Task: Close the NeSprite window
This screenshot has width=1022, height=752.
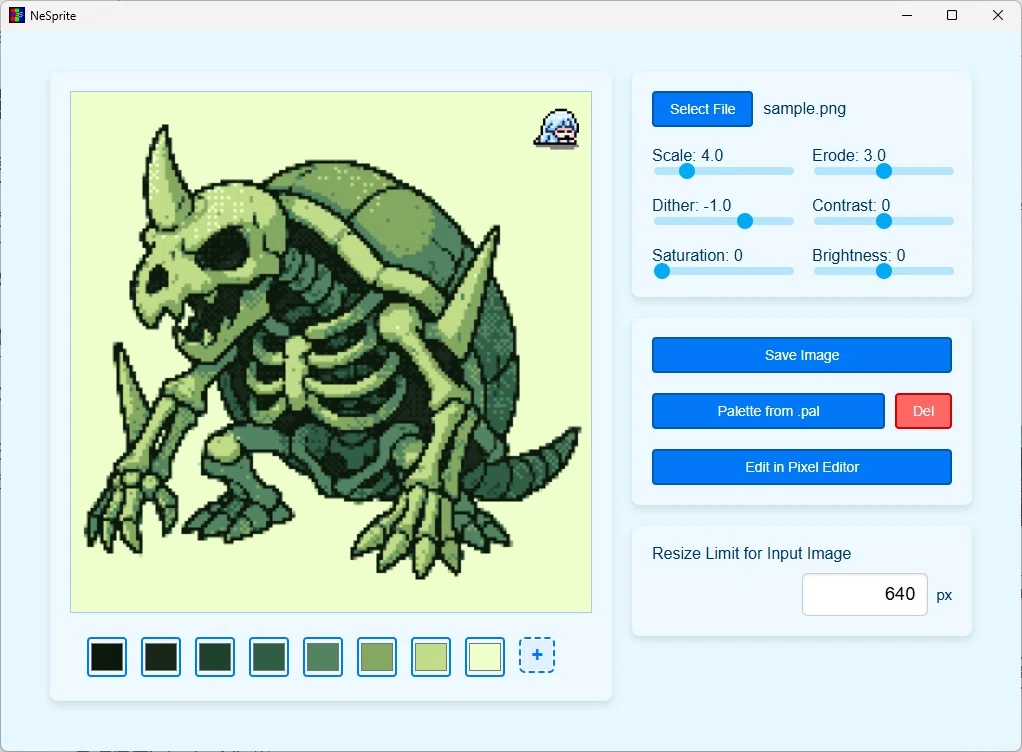Action: click(x=997, y=15)
